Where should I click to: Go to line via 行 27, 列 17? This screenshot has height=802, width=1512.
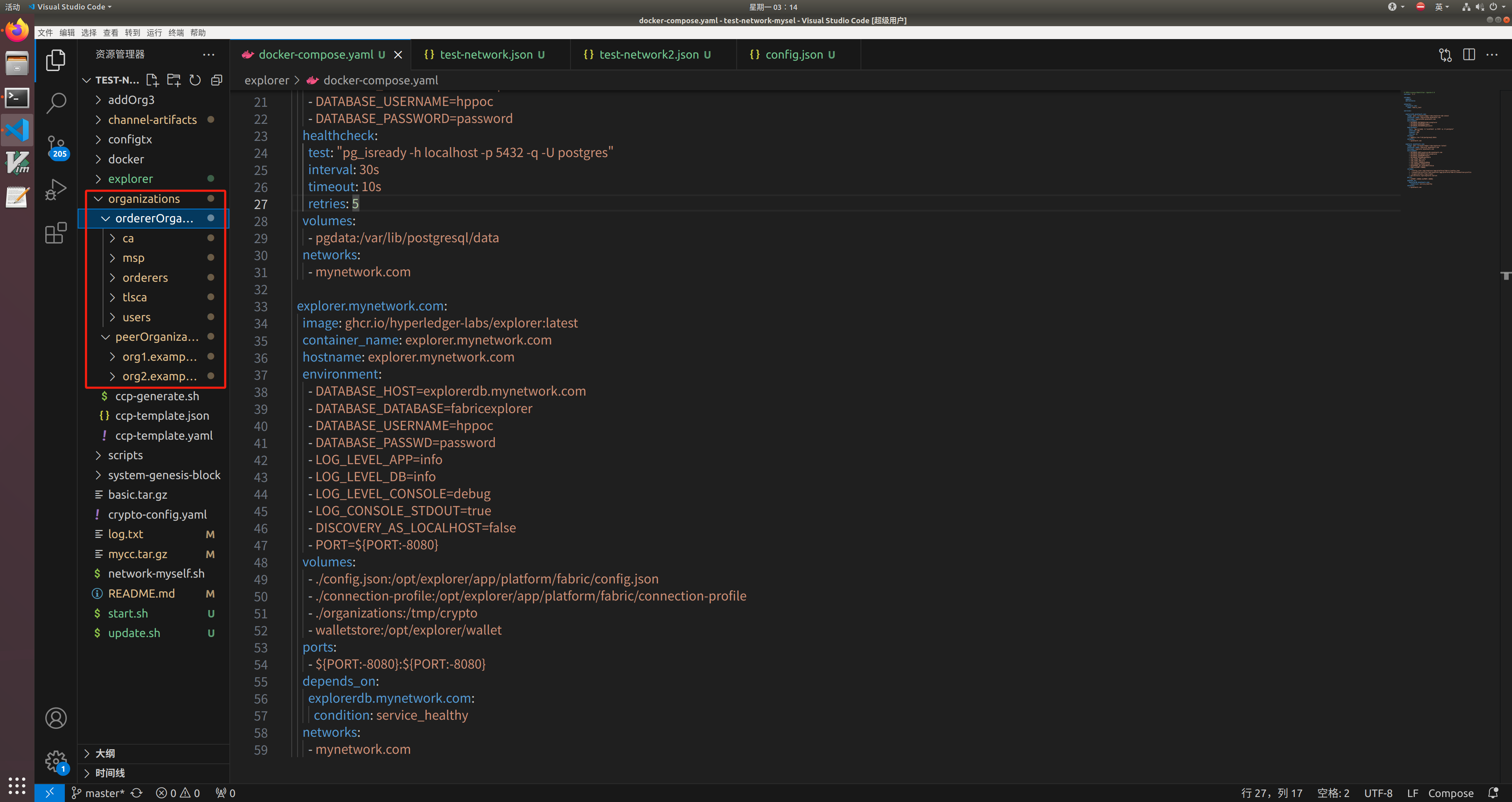1271,792
